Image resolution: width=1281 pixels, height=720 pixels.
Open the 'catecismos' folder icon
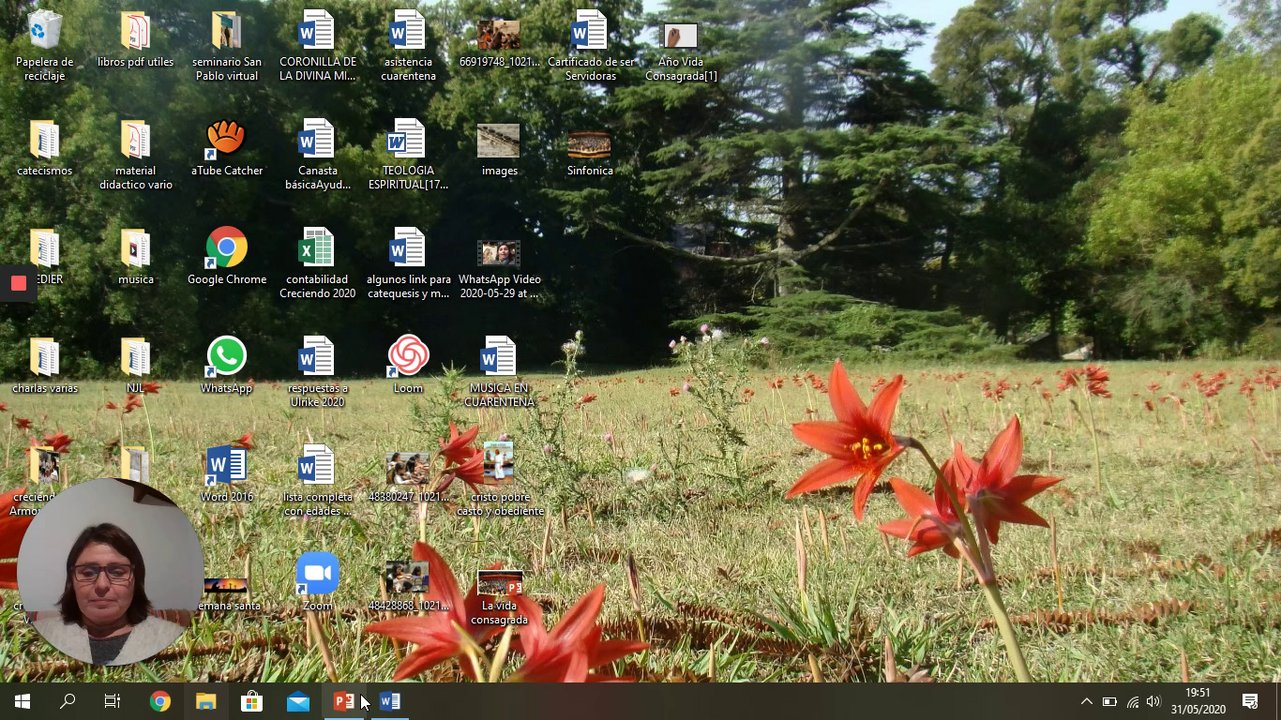point(45,148)
